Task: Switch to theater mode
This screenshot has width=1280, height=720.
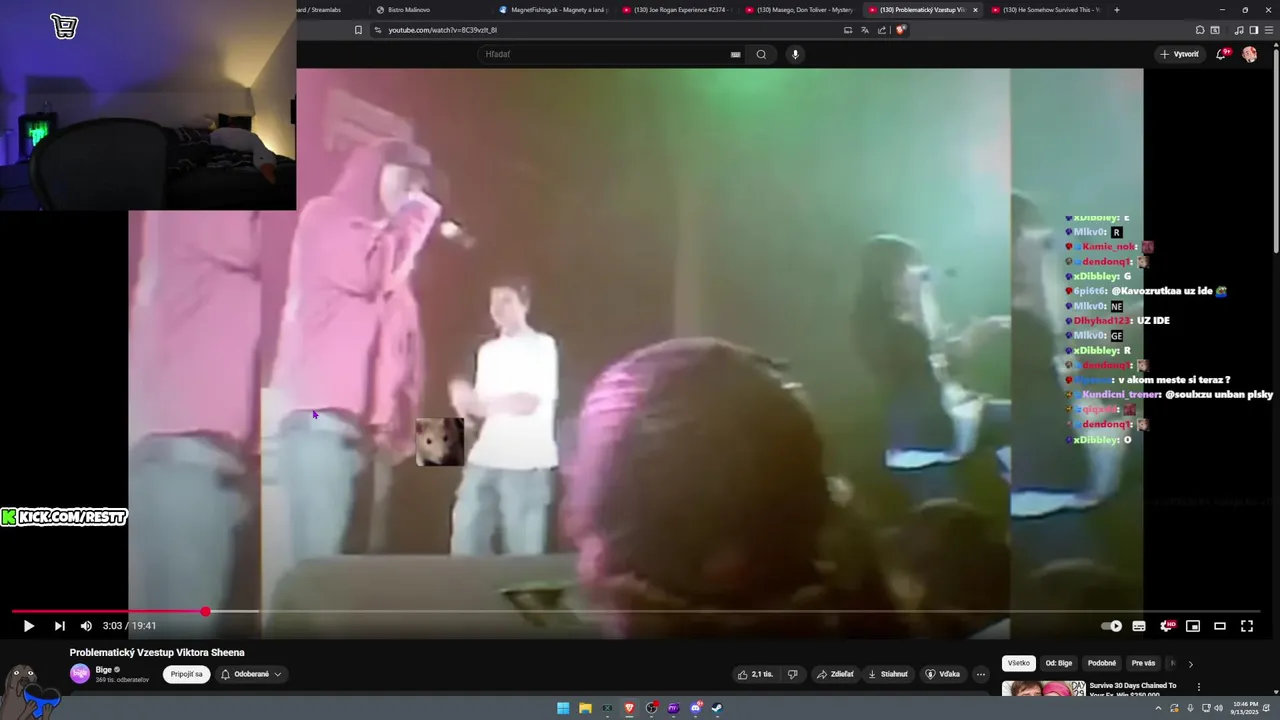Action: (1220, 626)
